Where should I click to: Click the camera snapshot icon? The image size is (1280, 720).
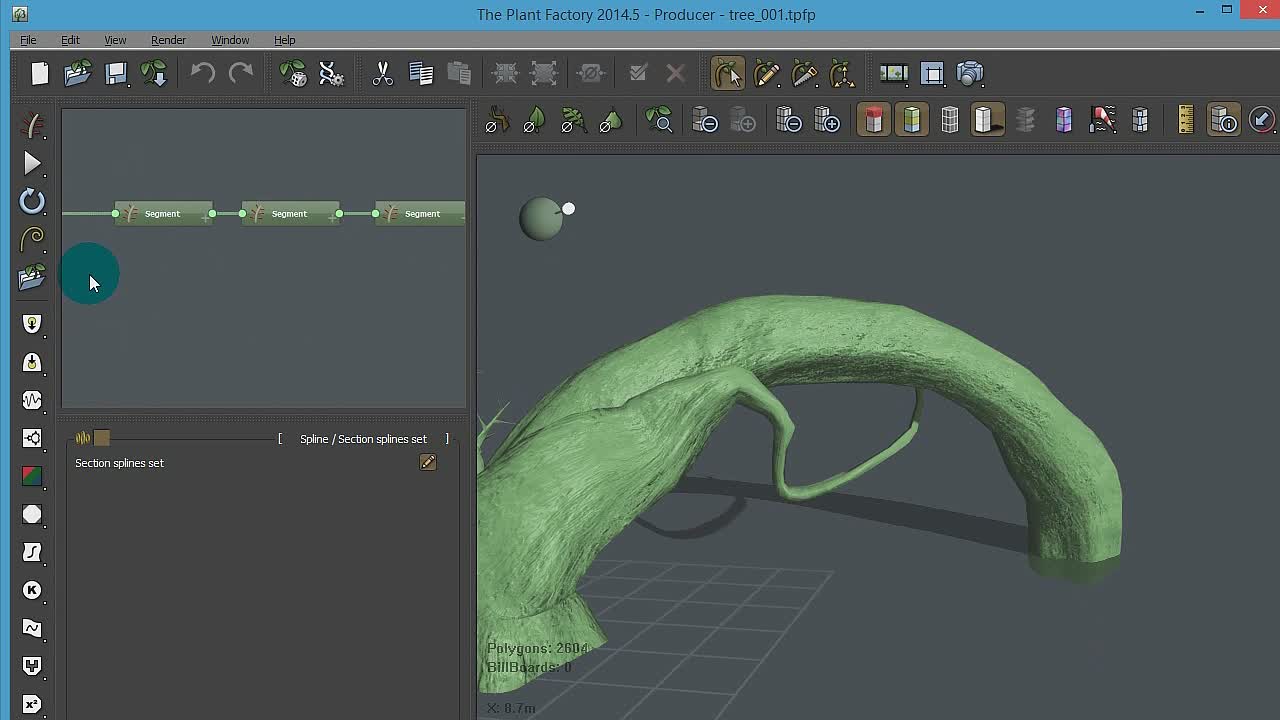coord(970,73)
